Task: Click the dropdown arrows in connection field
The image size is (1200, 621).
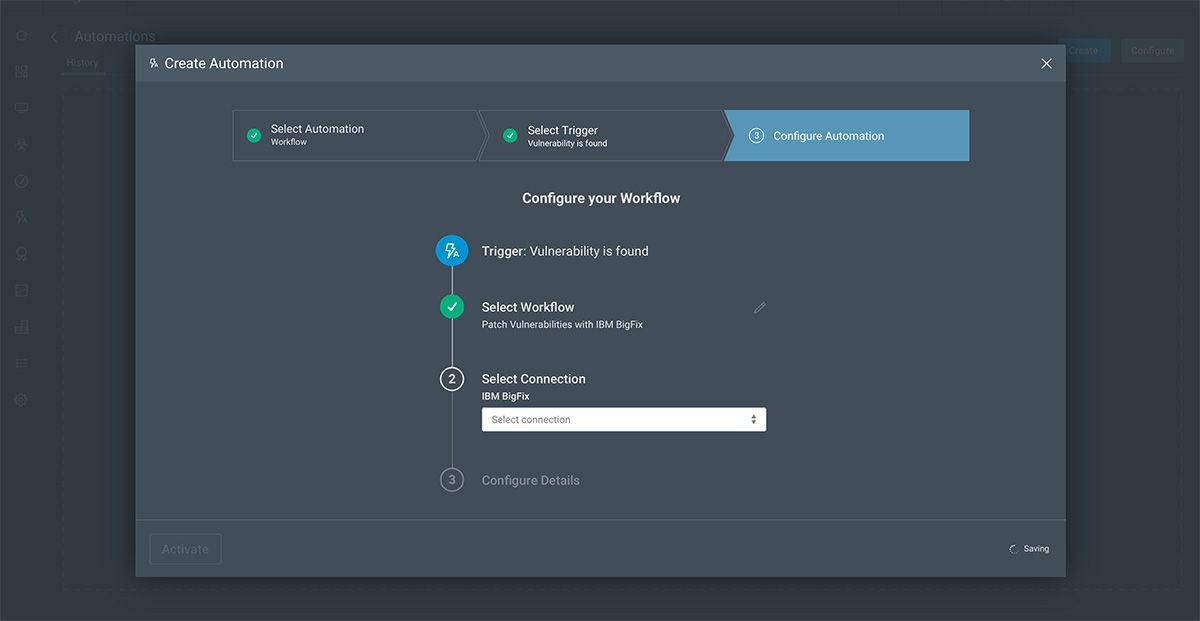Action: [754, 420]
